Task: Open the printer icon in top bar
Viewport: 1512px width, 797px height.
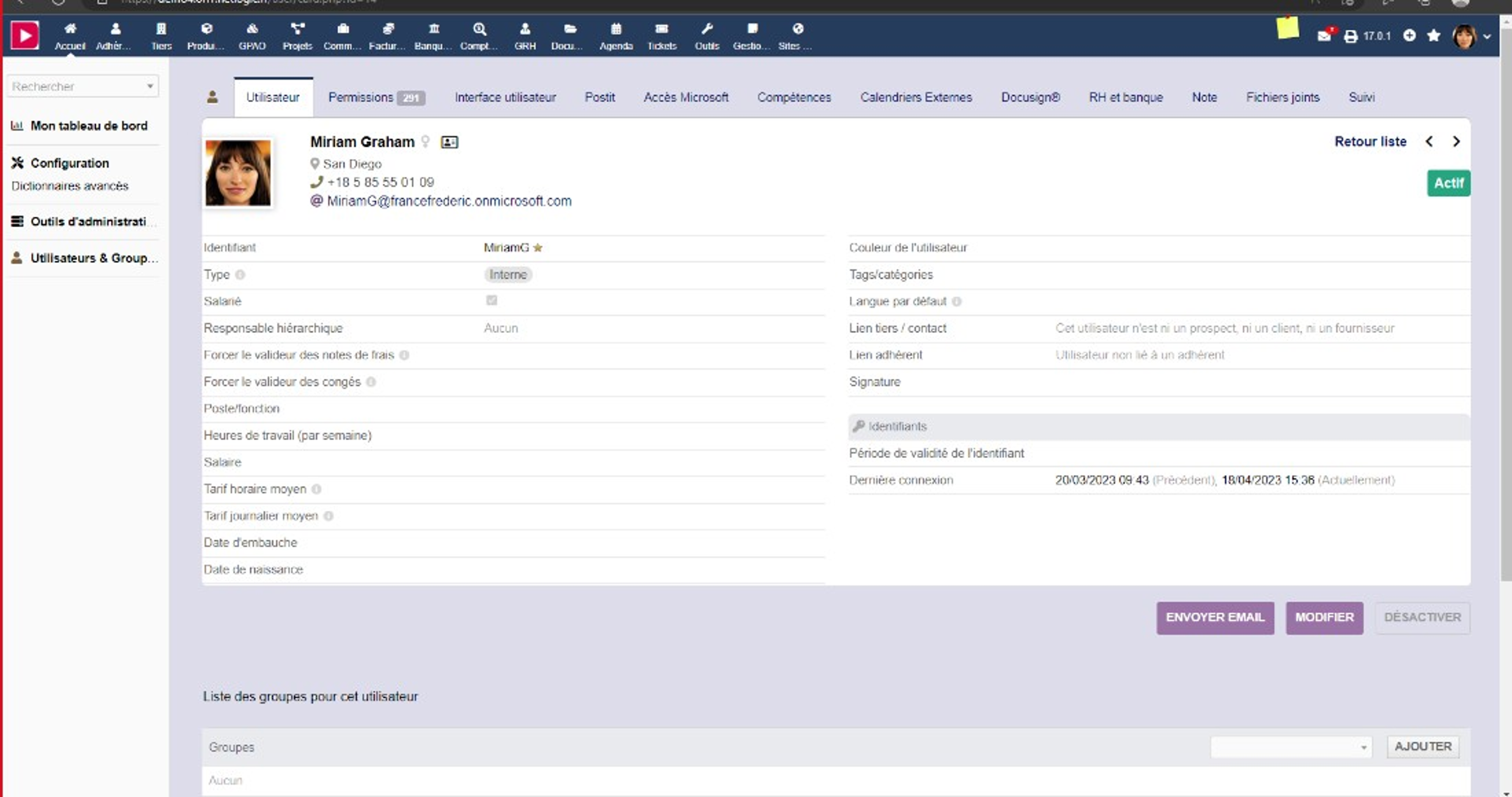Action: pos(1351,36)
